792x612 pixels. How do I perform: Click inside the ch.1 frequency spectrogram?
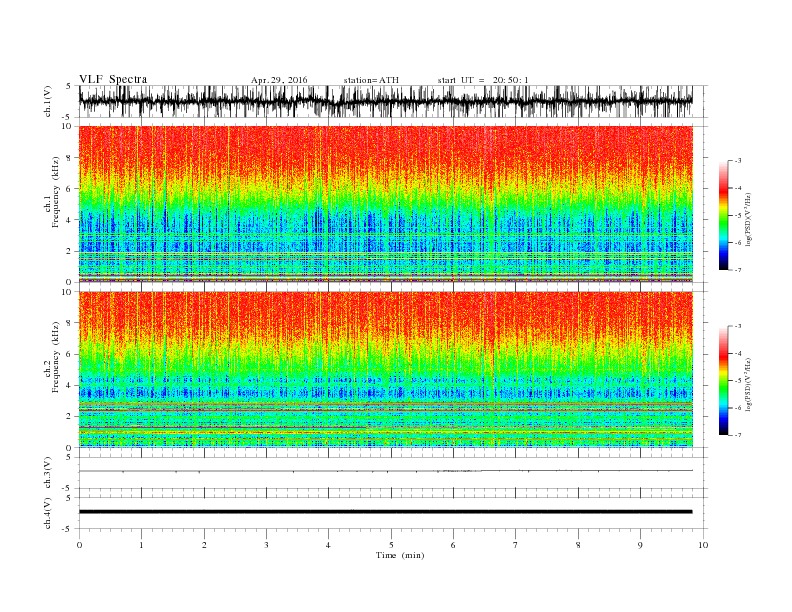pyautogui.click(x=385, y=204)
